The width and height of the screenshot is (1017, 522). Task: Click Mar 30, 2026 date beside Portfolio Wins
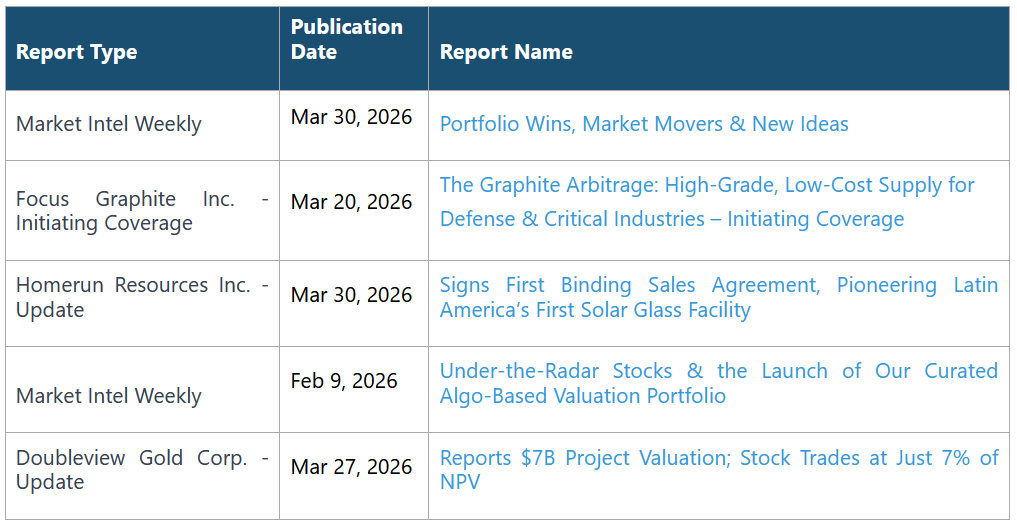coord(351,117)
